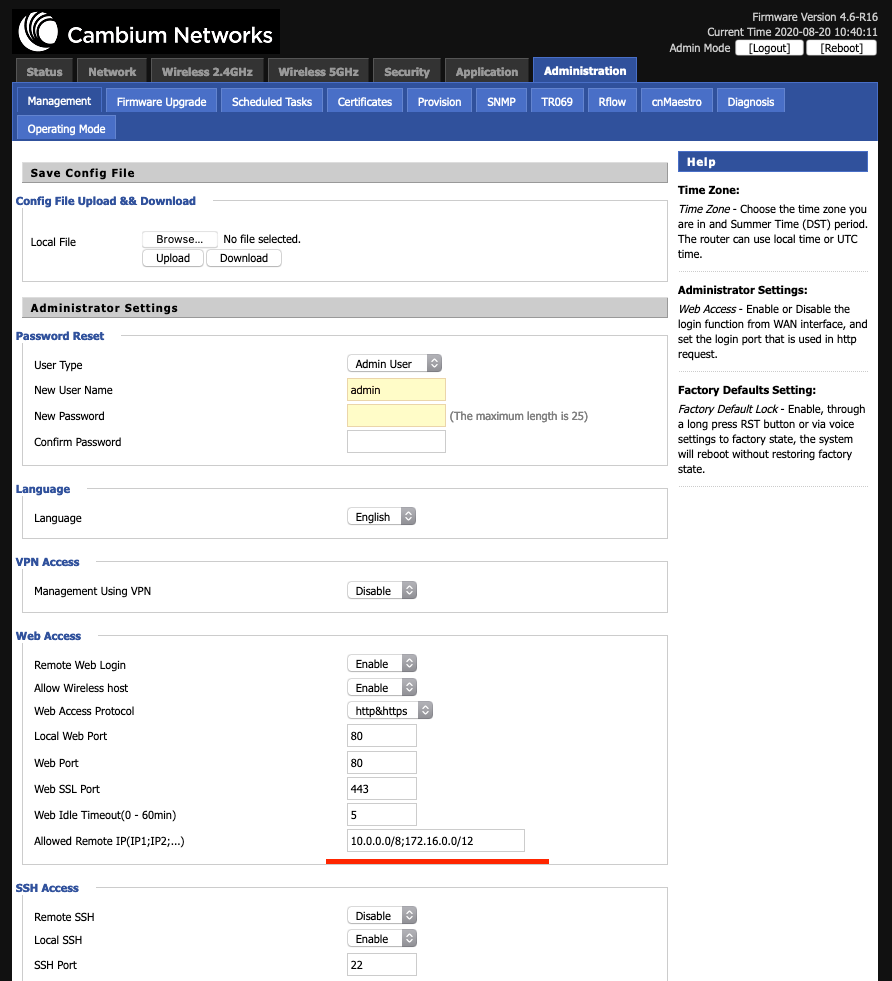Select the Web Access Protocol dropdown
The width and height of the screenshot is (892, 981).
pos(390,711)
